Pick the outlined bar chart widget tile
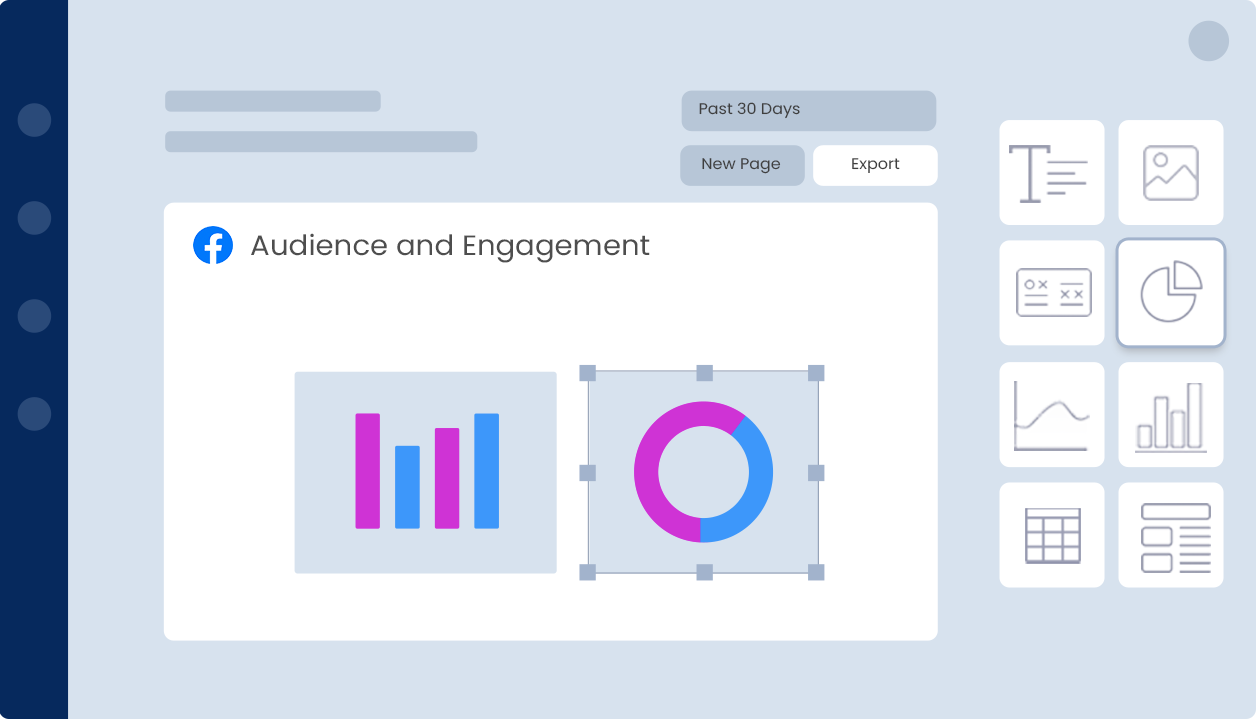 click(x=1171, y=414)
